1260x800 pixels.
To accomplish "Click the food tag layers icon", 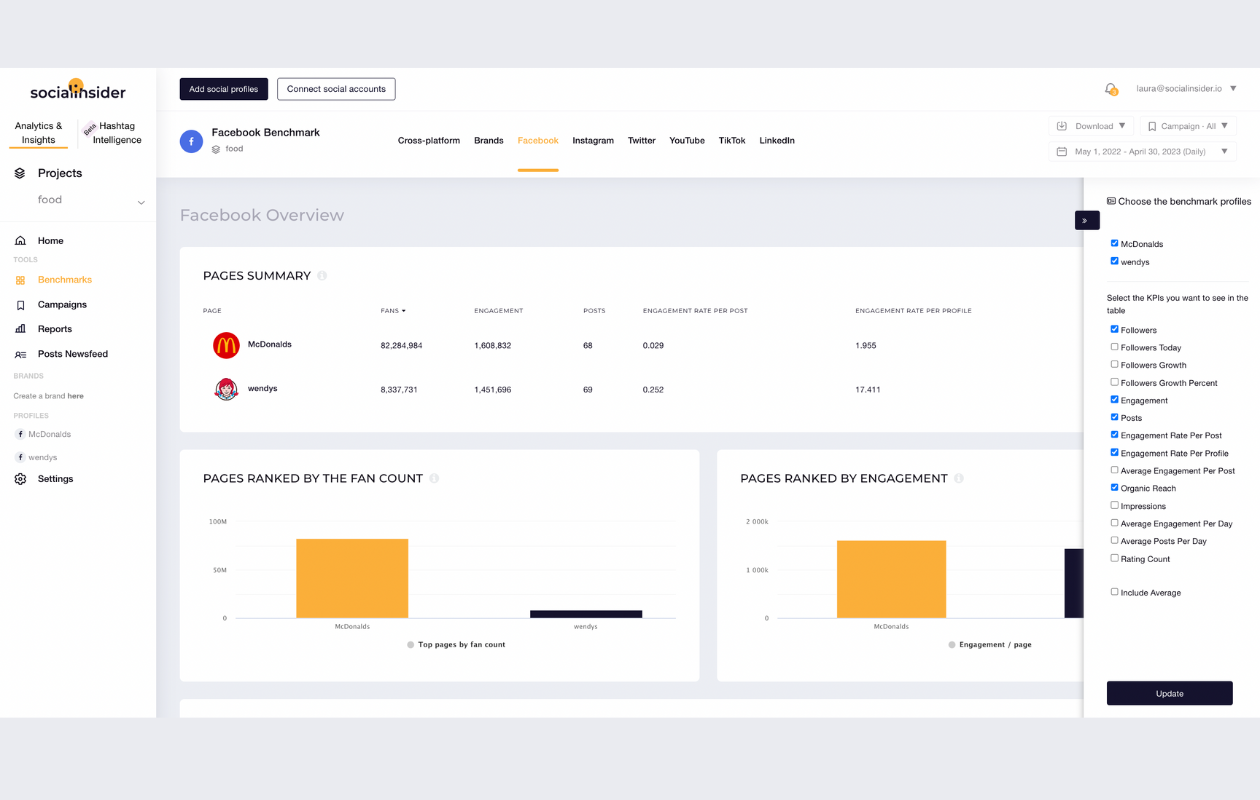I will pyautogui.click(x=215, y=149).
